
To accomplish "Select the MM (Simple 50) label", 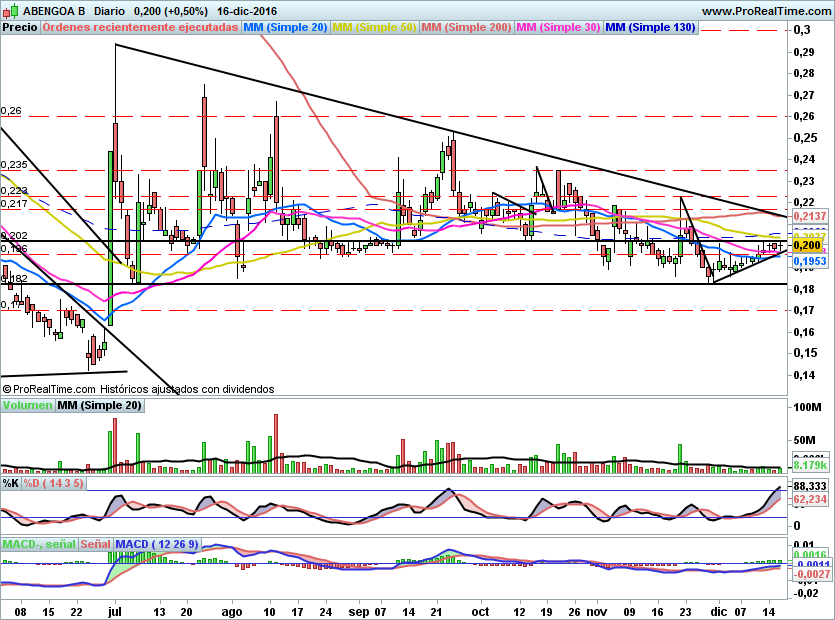I will [x=374, y=27].
